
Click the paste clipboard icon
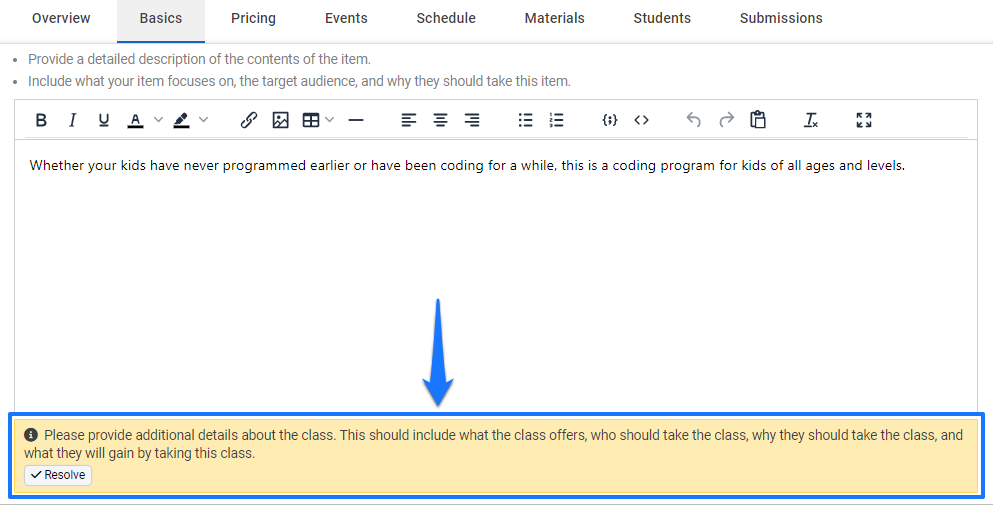tap(758, 120)
